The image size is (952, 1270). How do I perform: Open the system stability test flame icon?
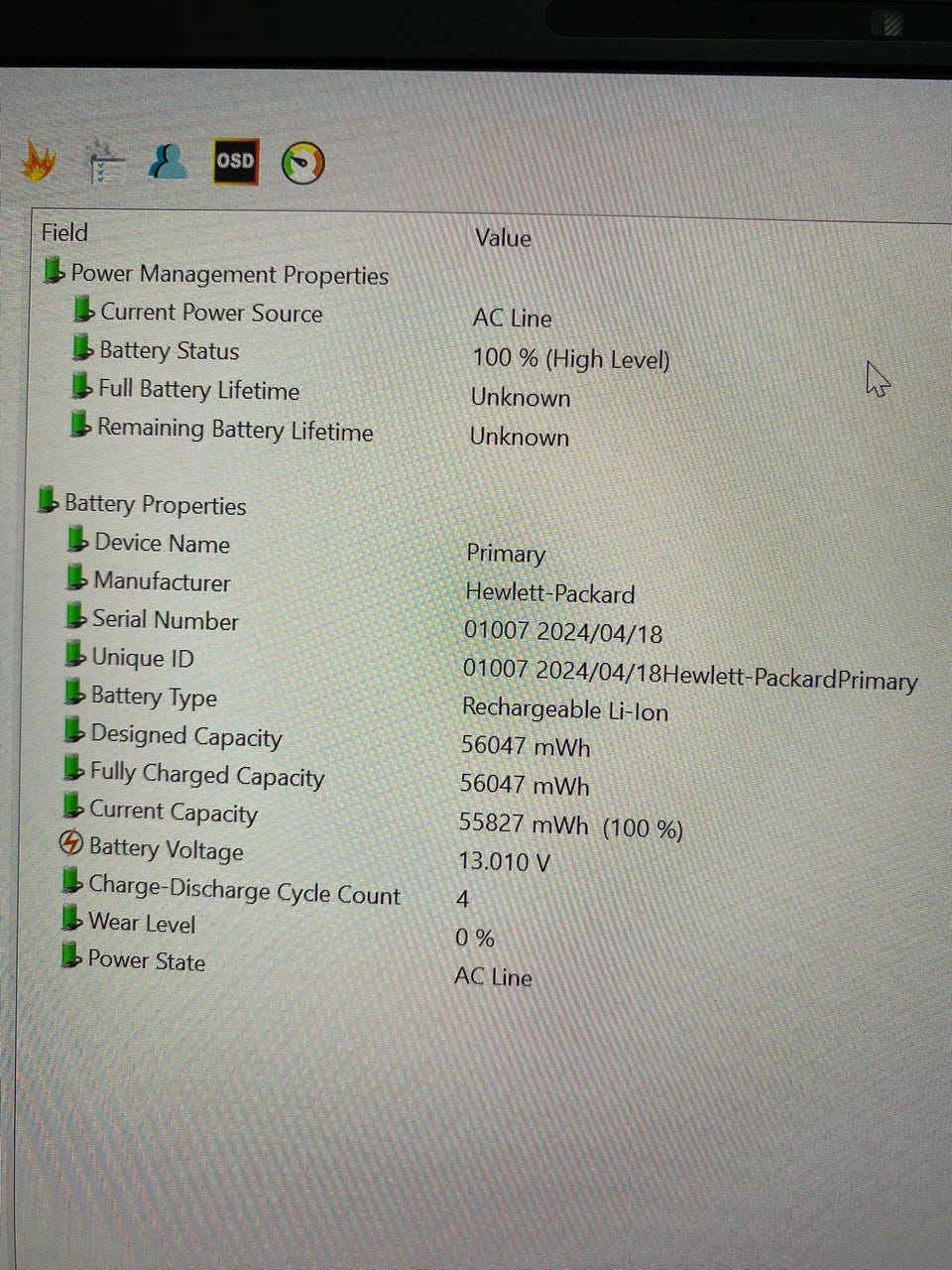click(x=39, y=161)
